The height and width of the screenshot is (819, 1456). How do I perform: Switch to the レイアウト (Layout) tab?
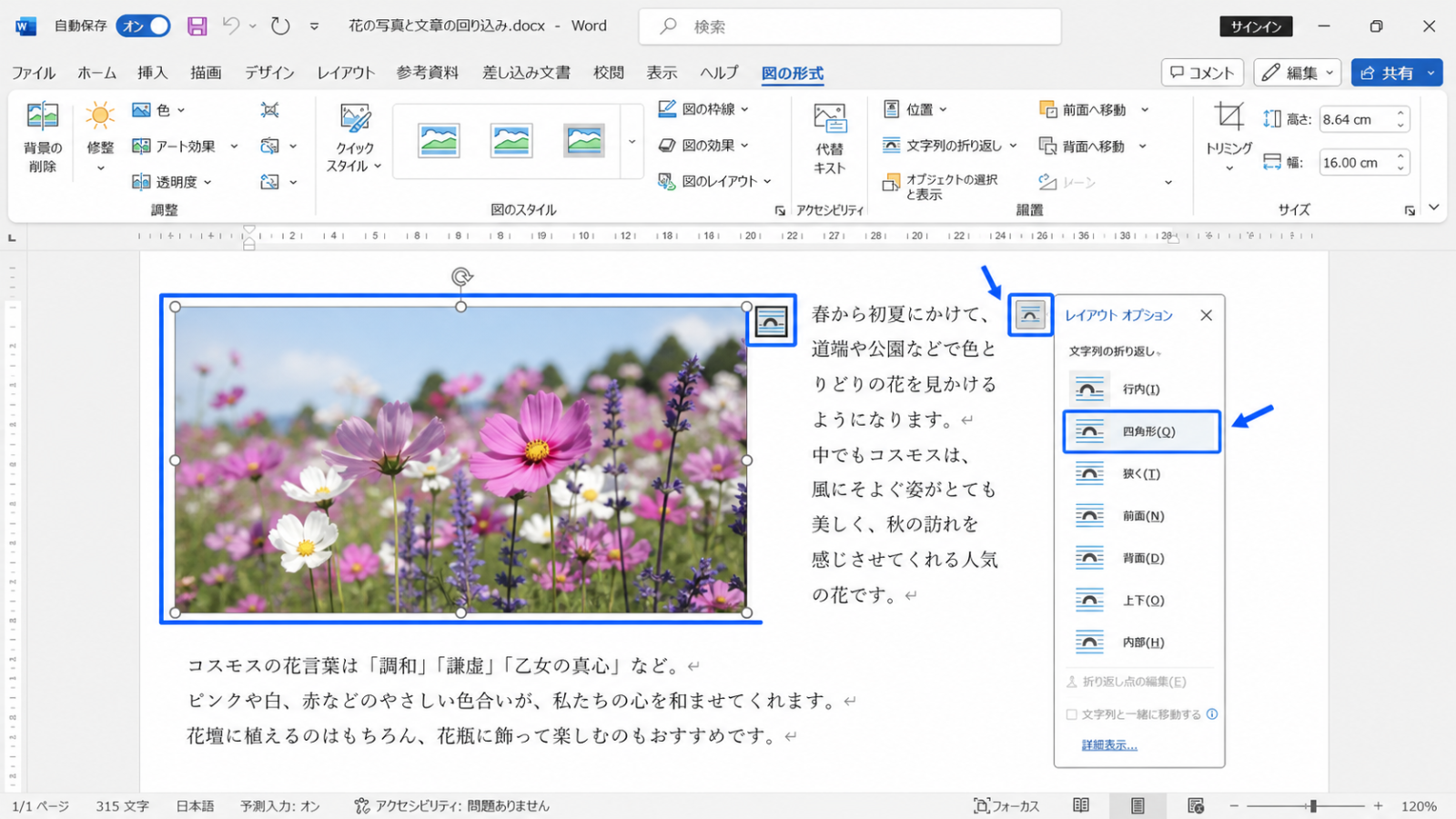pos(346,73)
